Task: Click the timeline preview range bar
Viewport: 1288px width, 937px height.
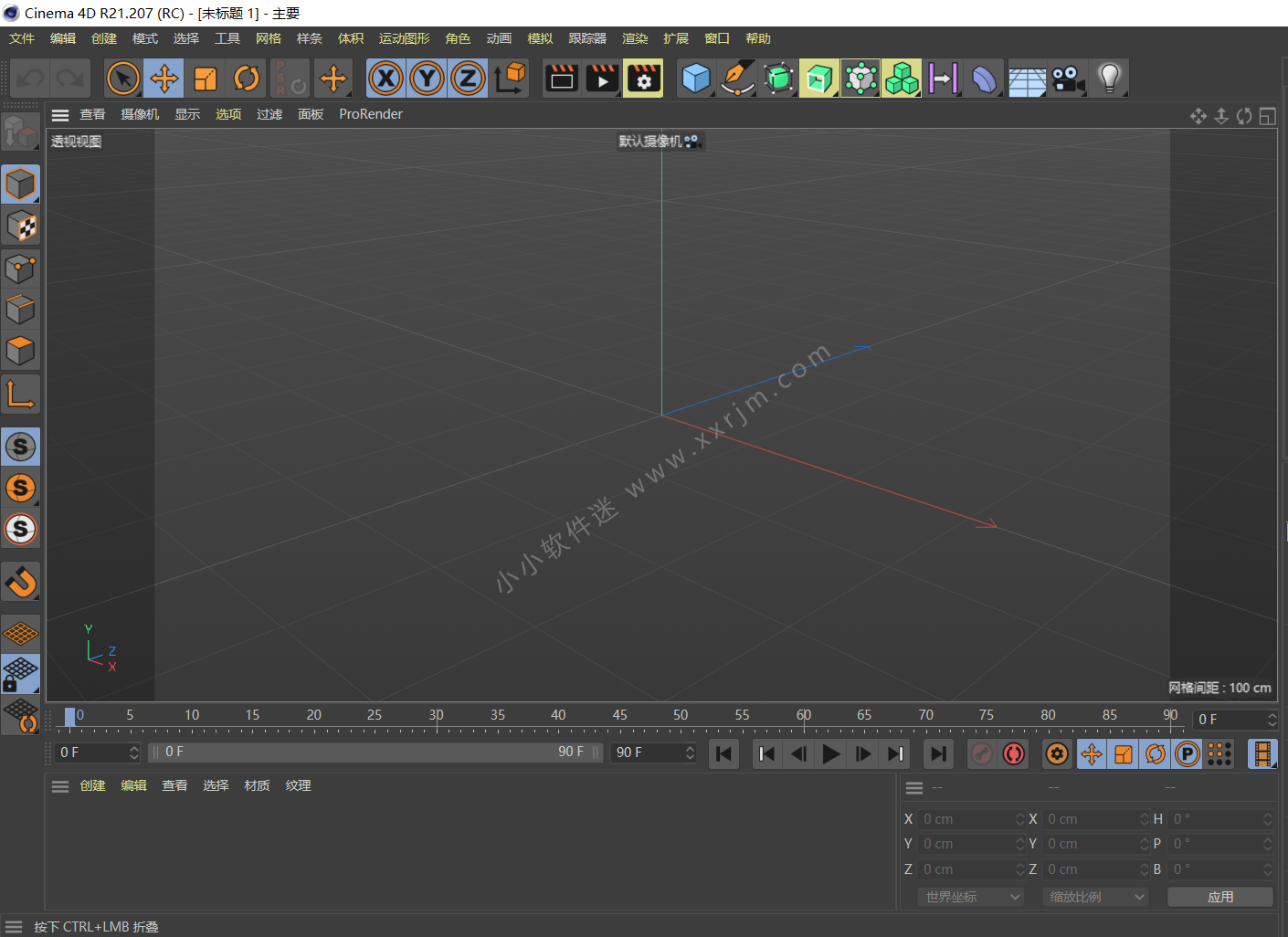Action: [375, 752]
